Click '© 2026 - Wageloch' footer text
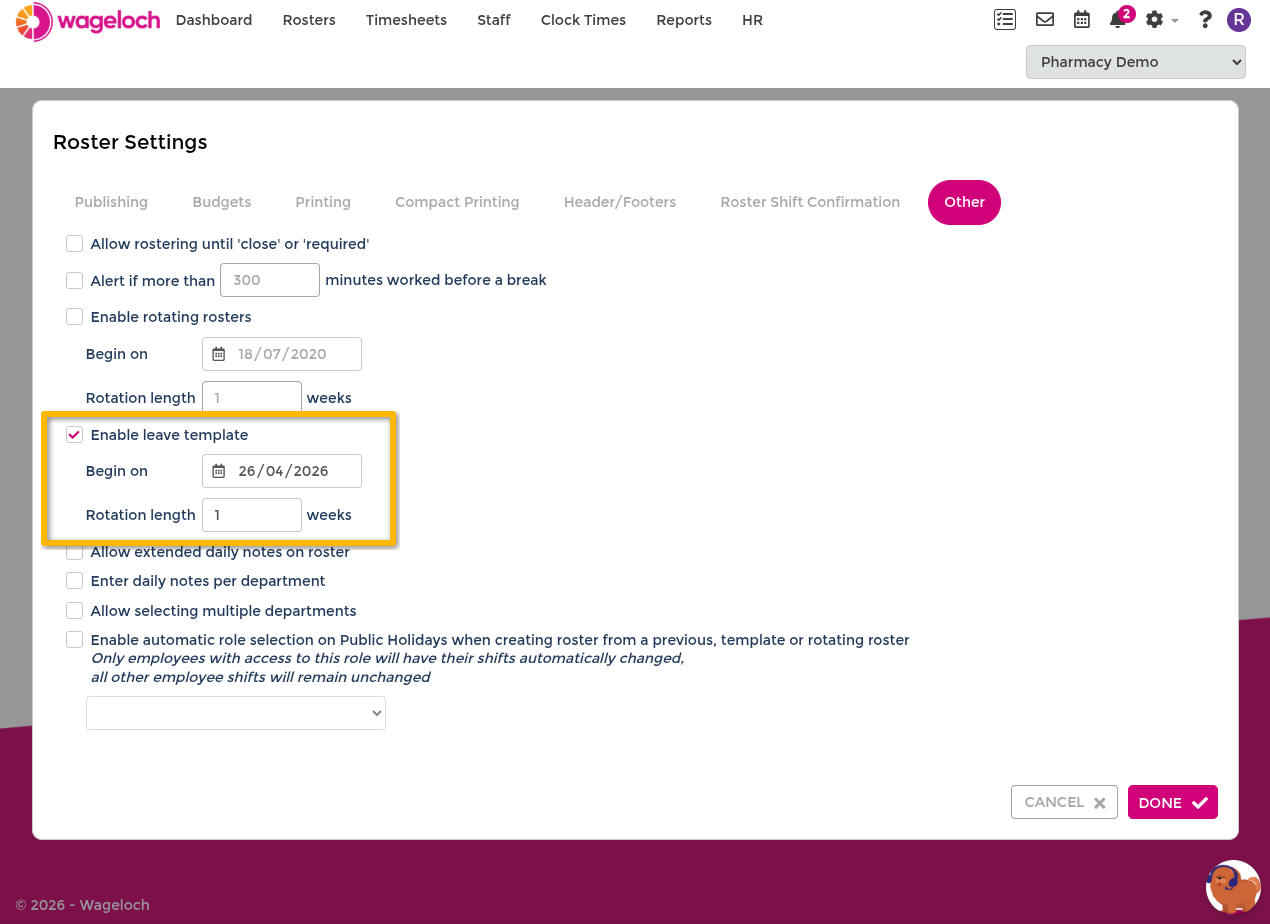Image resolution: width=1270 pixels, height=924 pixels. 82,905
